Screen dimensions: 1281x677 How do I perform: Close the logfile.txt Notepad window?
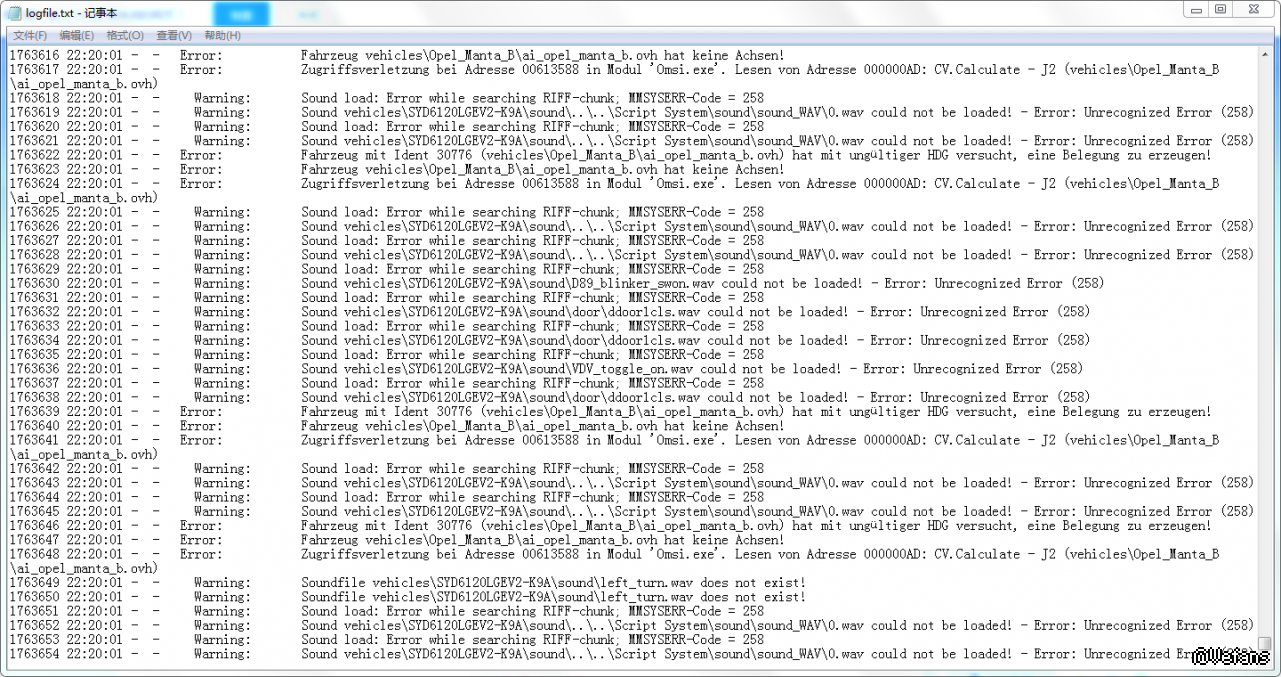pyautogui.click(x=1254, y=9)
